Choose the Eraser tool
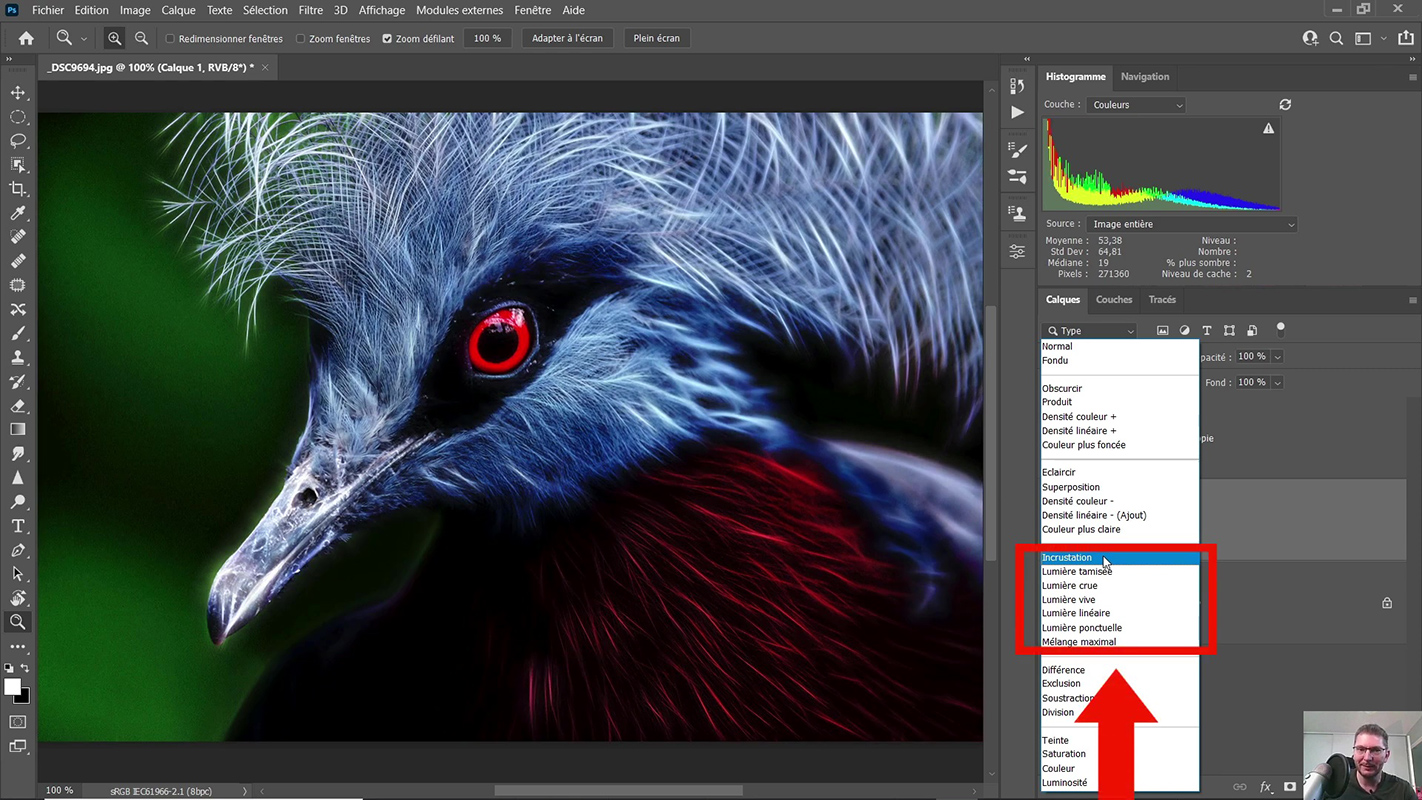The height and width of the screenshot is (800, 1422). 18,406
